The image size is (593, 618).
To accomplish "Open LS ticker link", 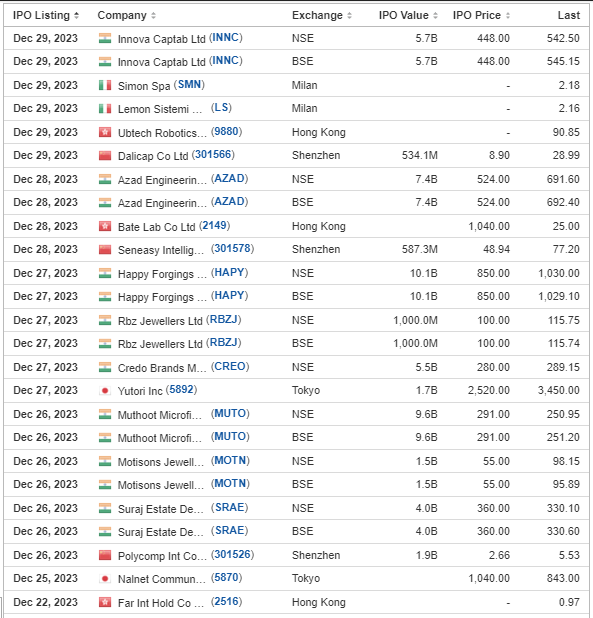I will pos(221,108).
